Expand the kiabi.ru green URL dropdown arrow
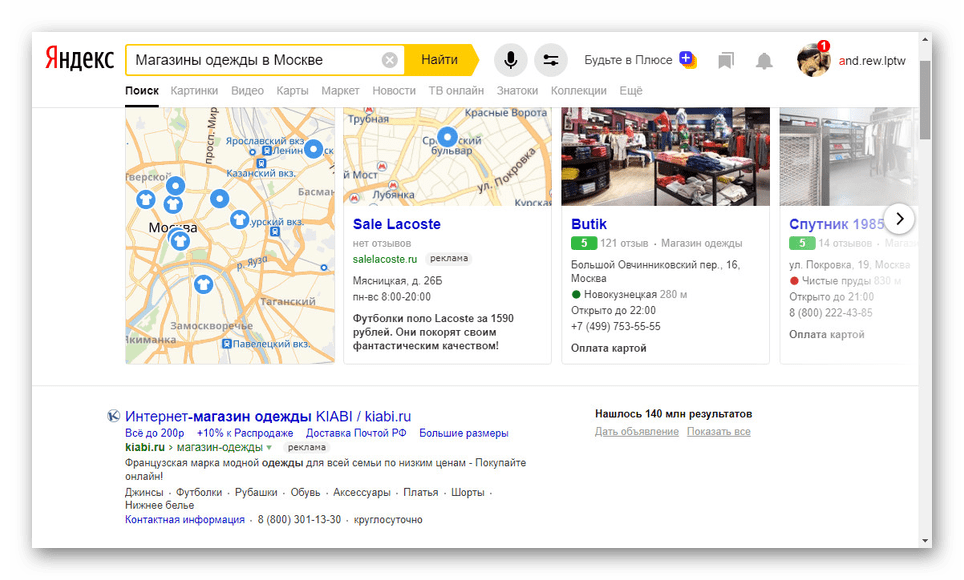 269,448
